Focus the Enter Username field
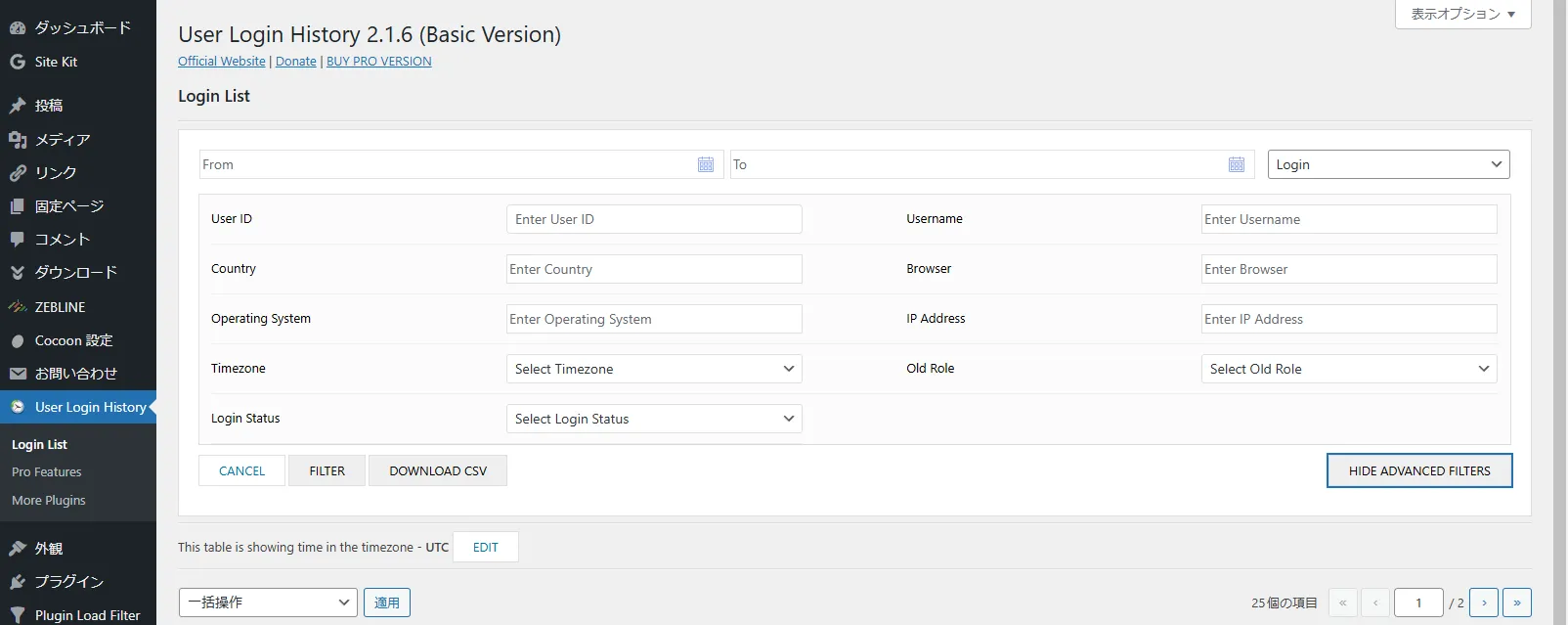The width and height of the screenshot is (1568, 625). (1349, 219)
